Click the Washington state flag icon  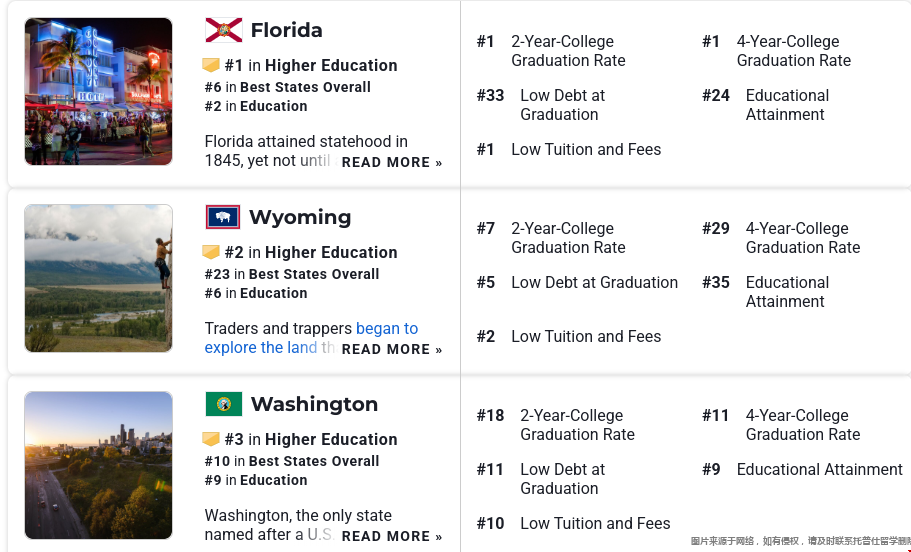pyautogui.click(x=223, y=404)
